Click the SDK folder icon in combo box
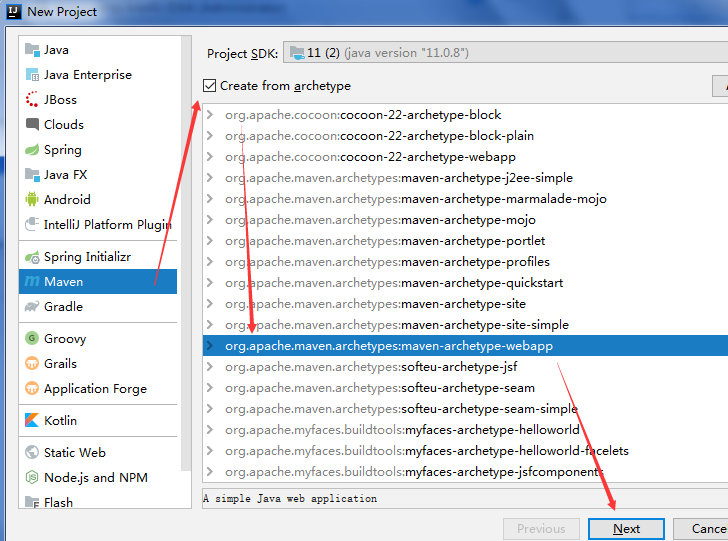 click(x=297, y=53)
